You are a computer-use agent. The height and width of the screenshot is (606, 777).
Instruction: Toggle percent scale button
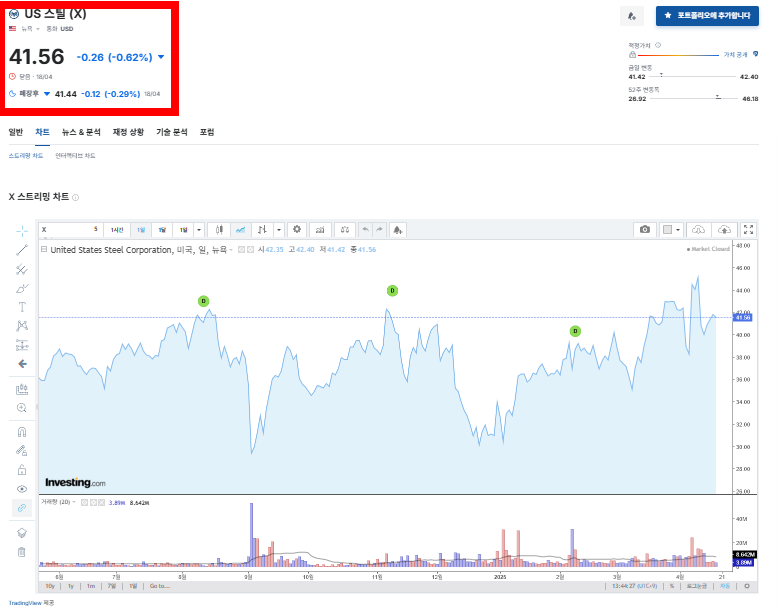[672, 586]
